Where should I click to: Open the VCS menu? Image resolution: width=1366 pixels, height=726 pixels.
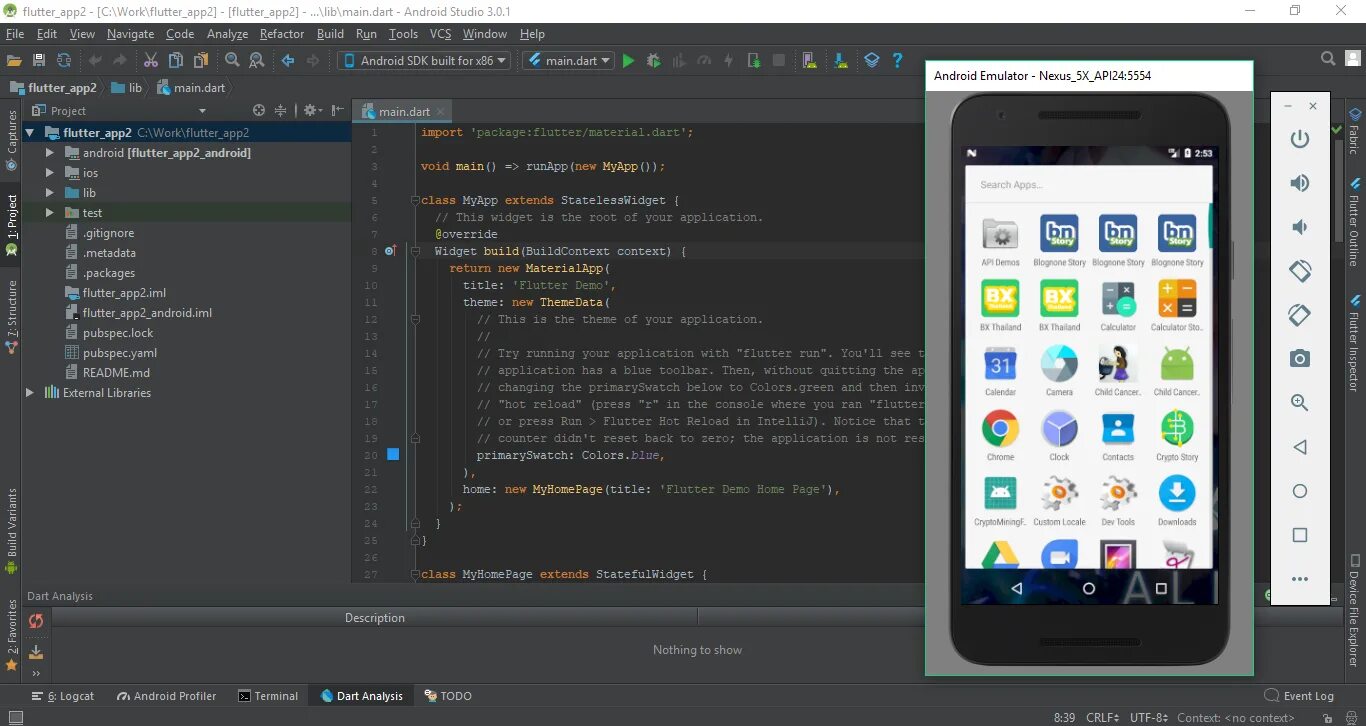(440, 34)
